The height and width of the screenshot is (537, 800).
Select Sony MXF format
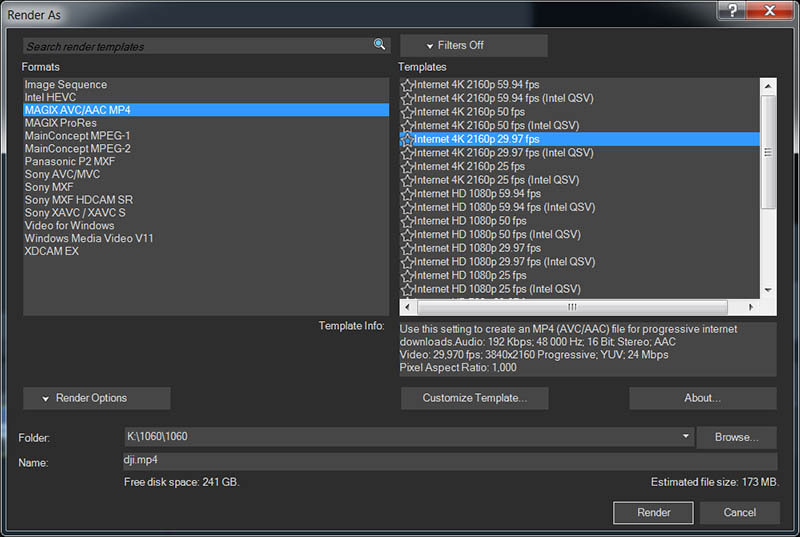(x=206, y=187)
